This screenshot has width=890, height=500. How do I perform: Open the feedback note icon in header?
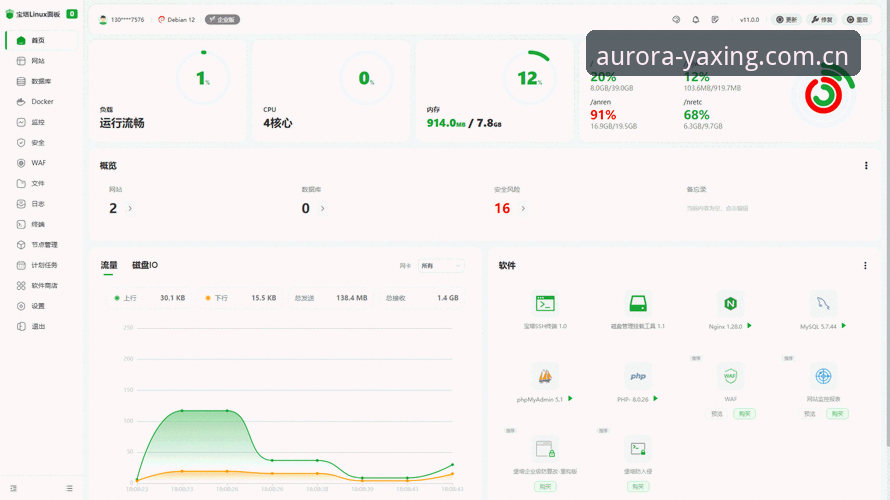715,19
